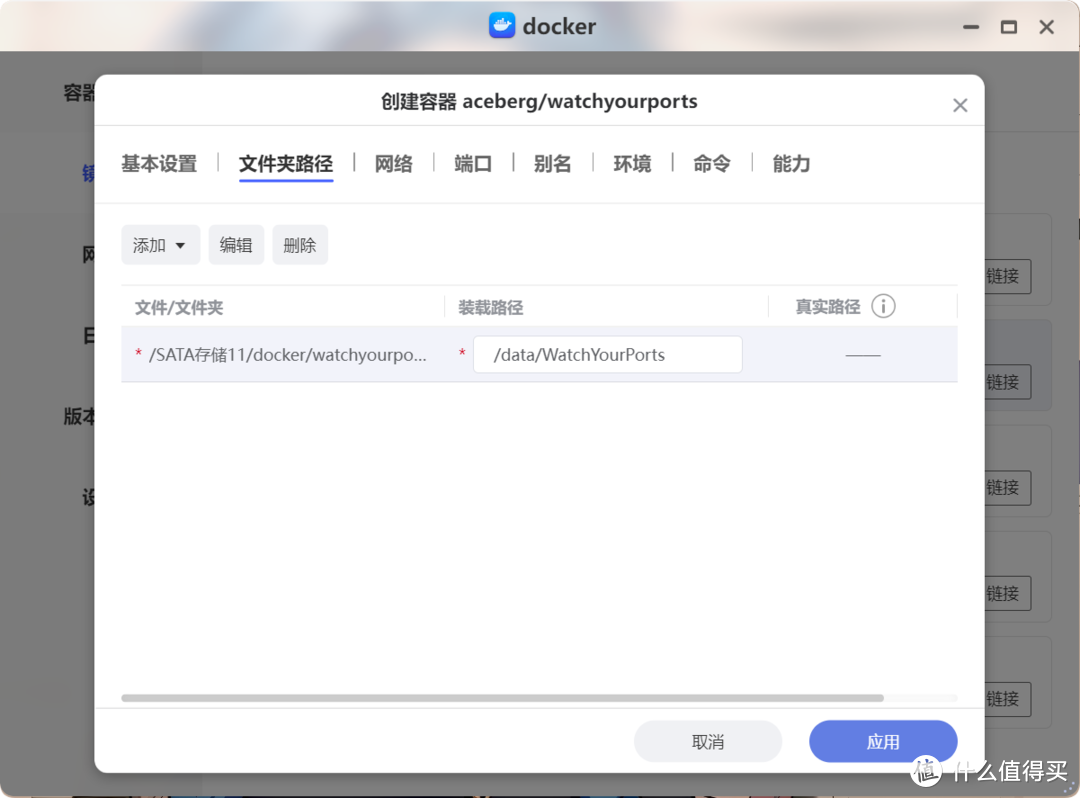Open the 端口 tab
Image resolution: width=1080 pixels, height=798 pixels.
472,163
